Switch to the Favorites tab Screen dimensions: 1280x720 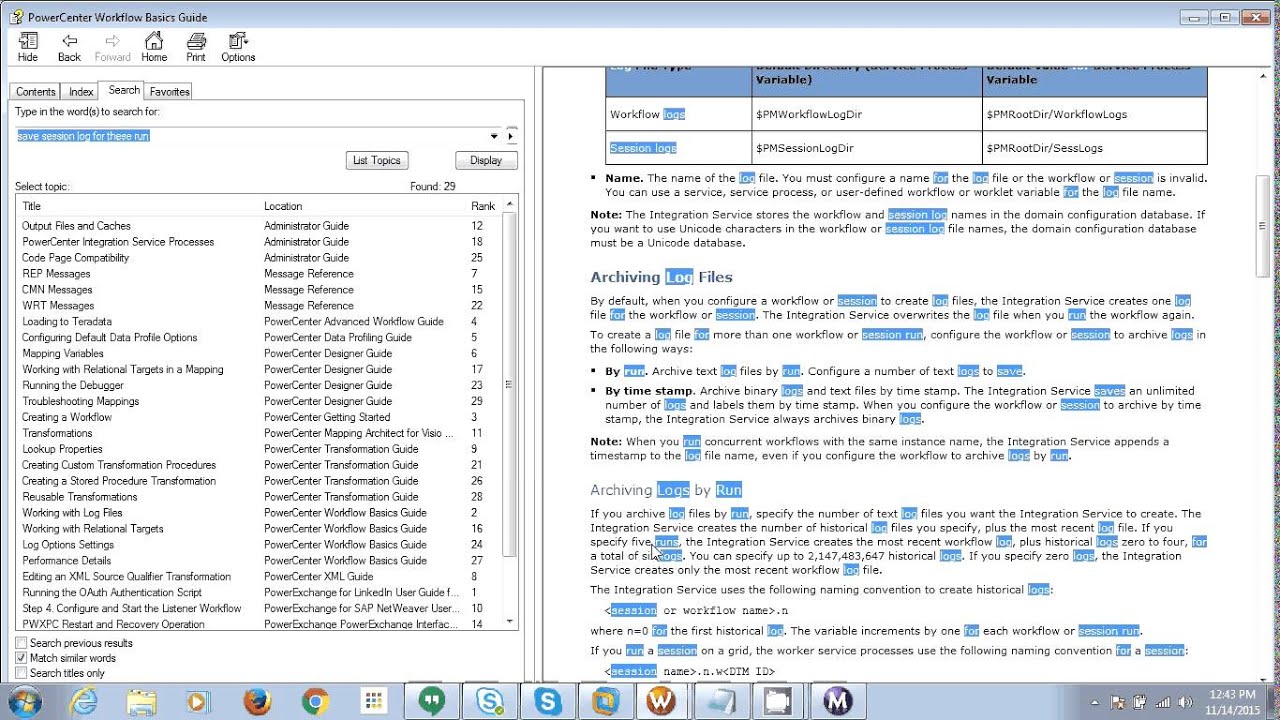pyautogui.click(x=169, y=92)
